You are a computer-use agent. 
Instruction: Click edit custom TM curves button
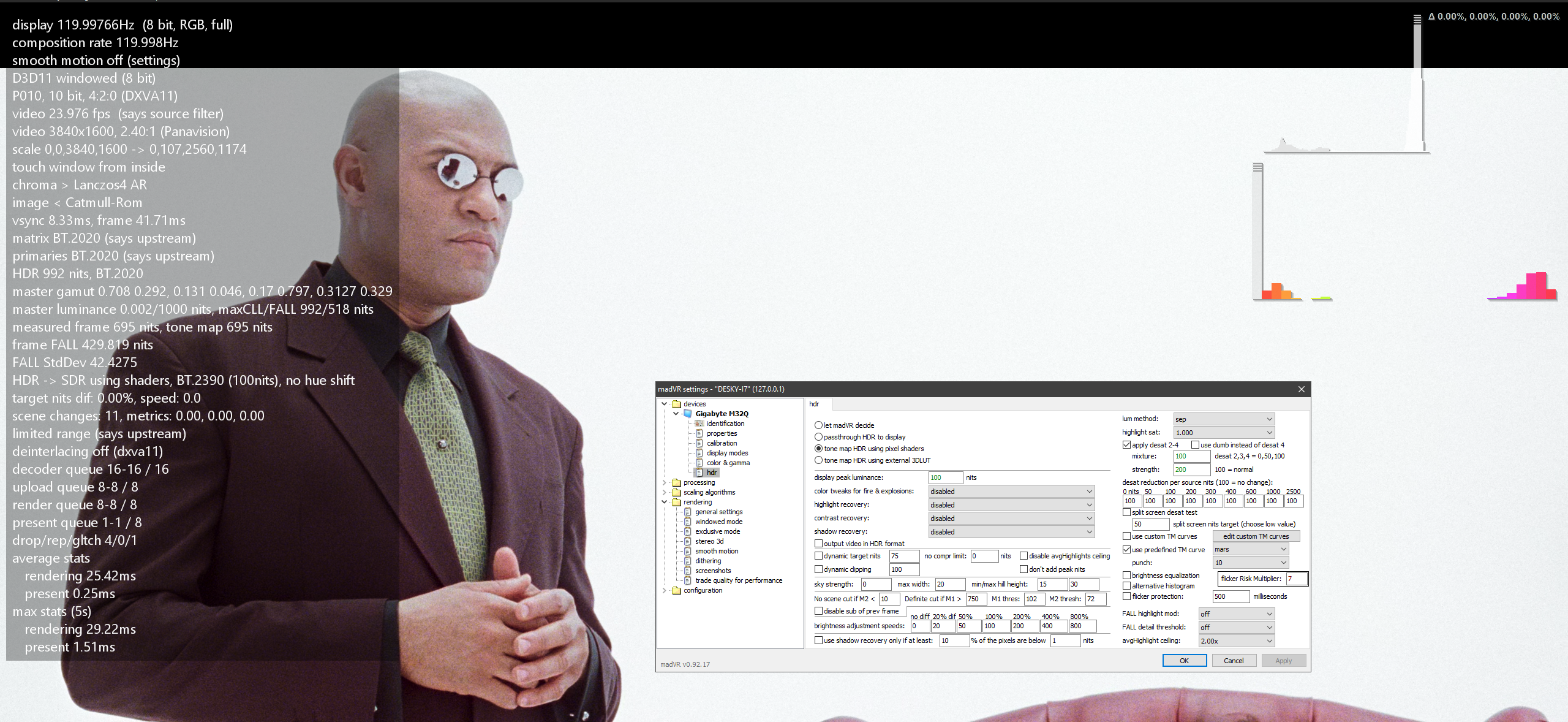coord(1256,536)
